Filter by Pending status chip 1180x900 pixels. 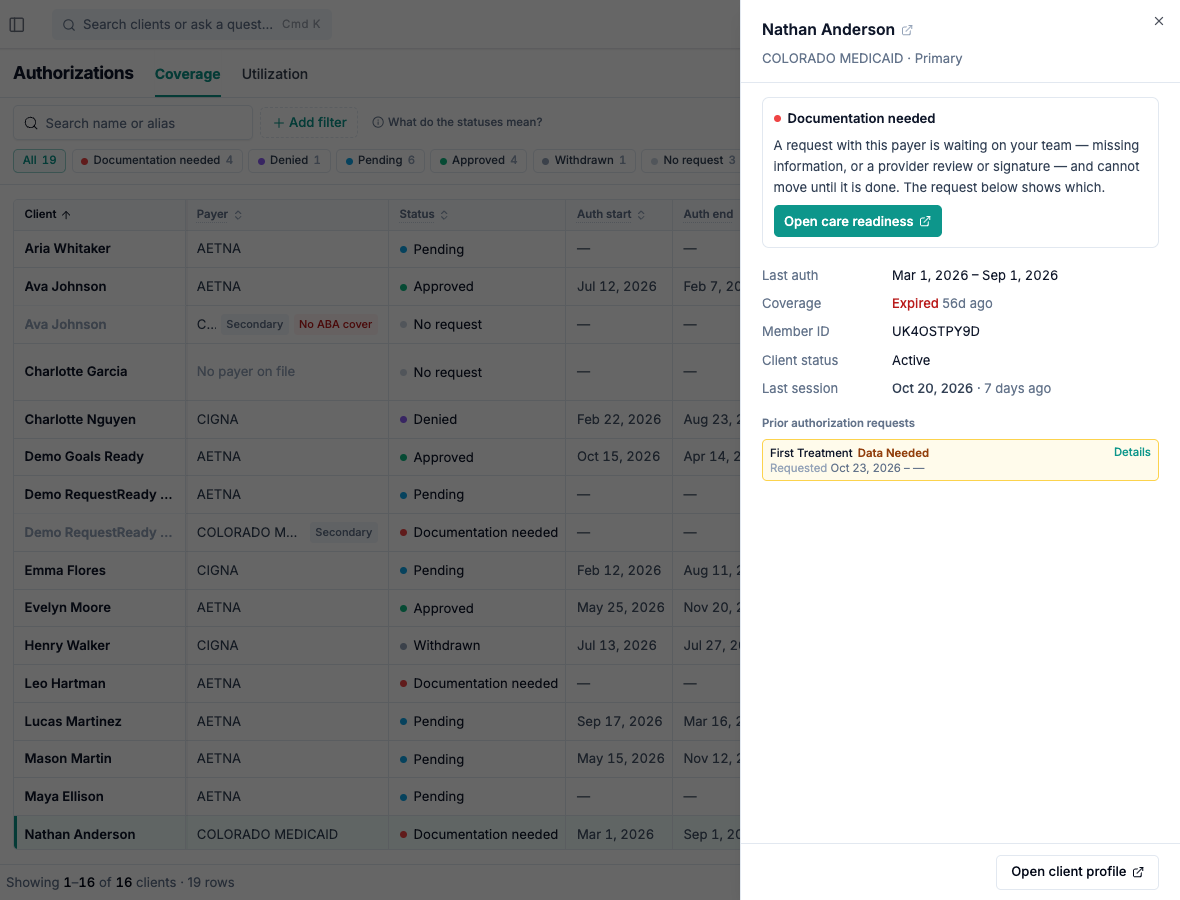380,160
